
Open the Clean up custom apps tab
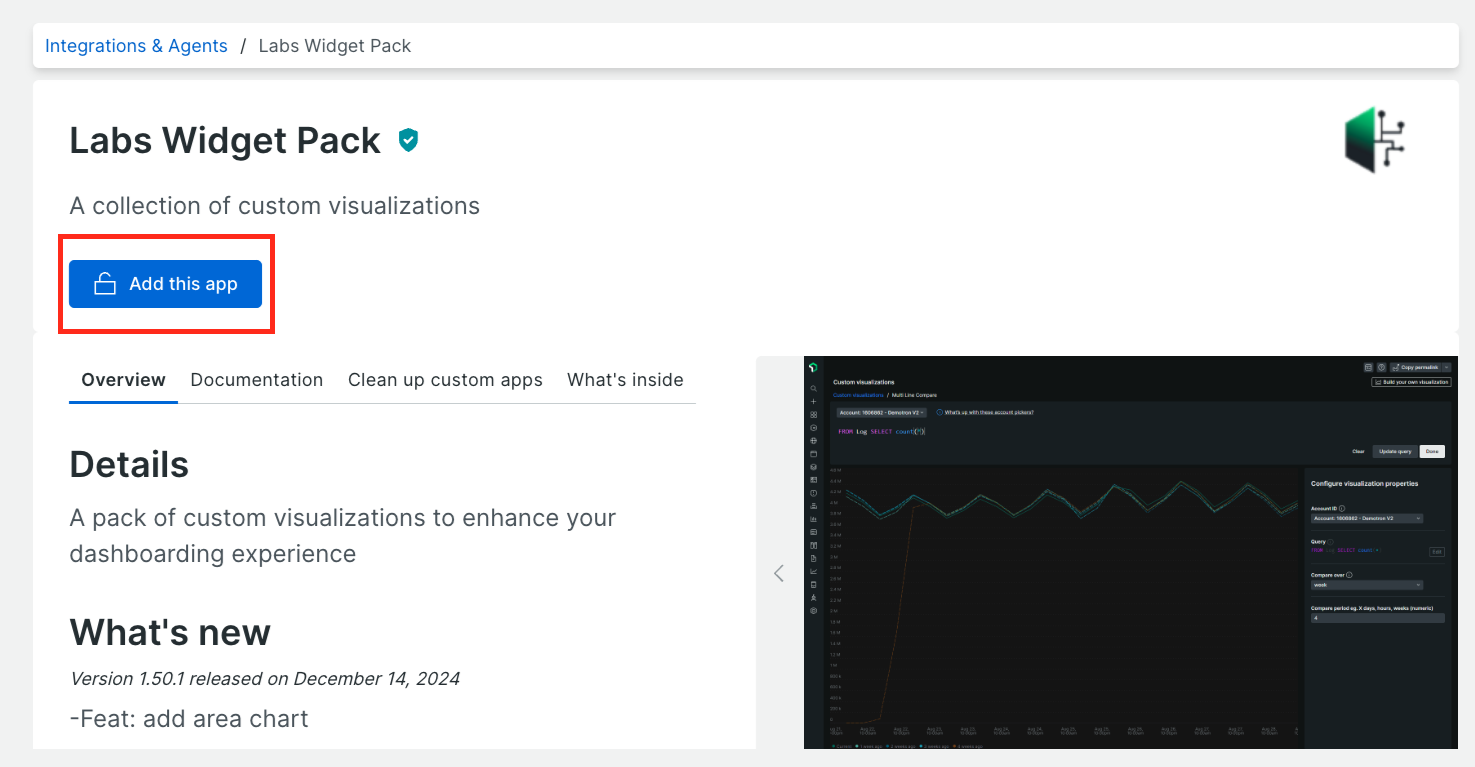[445, 380]
